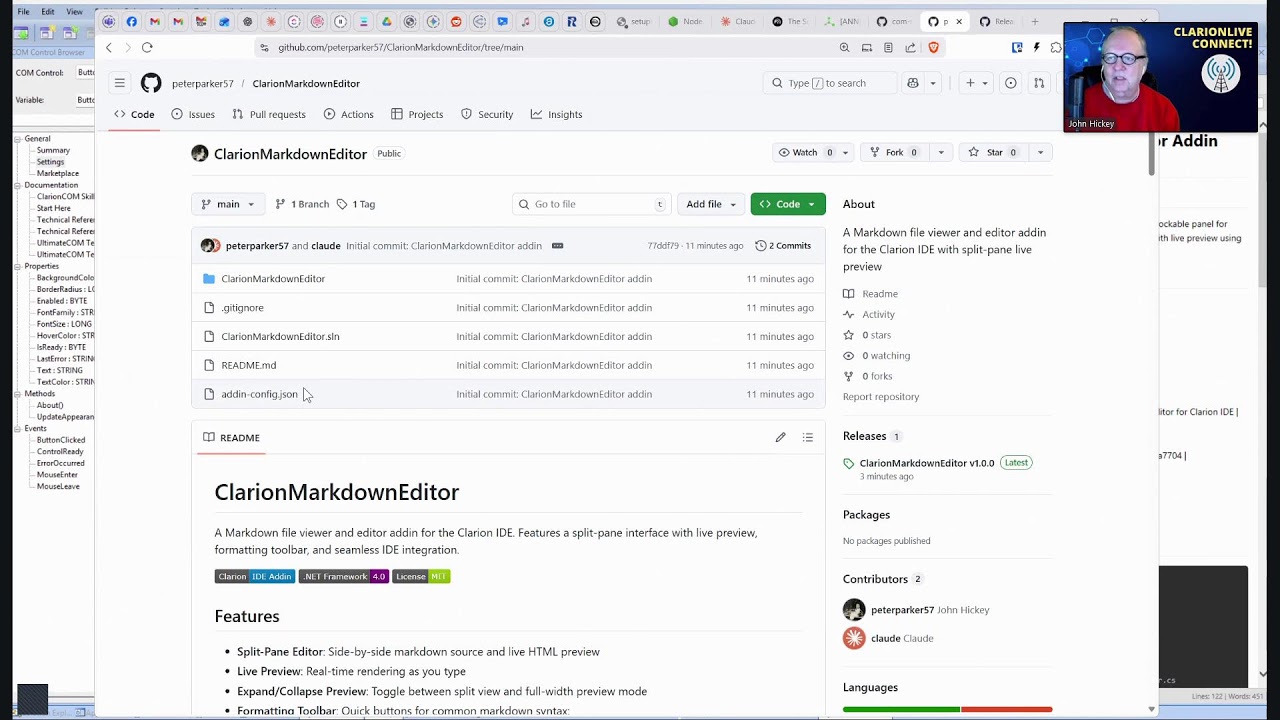Image resolution: width=1280 pixels, height=720 pixels.
Task: Open the ClarionMarkdownEditor v1.0.0 release
Action: click(927, 463)
